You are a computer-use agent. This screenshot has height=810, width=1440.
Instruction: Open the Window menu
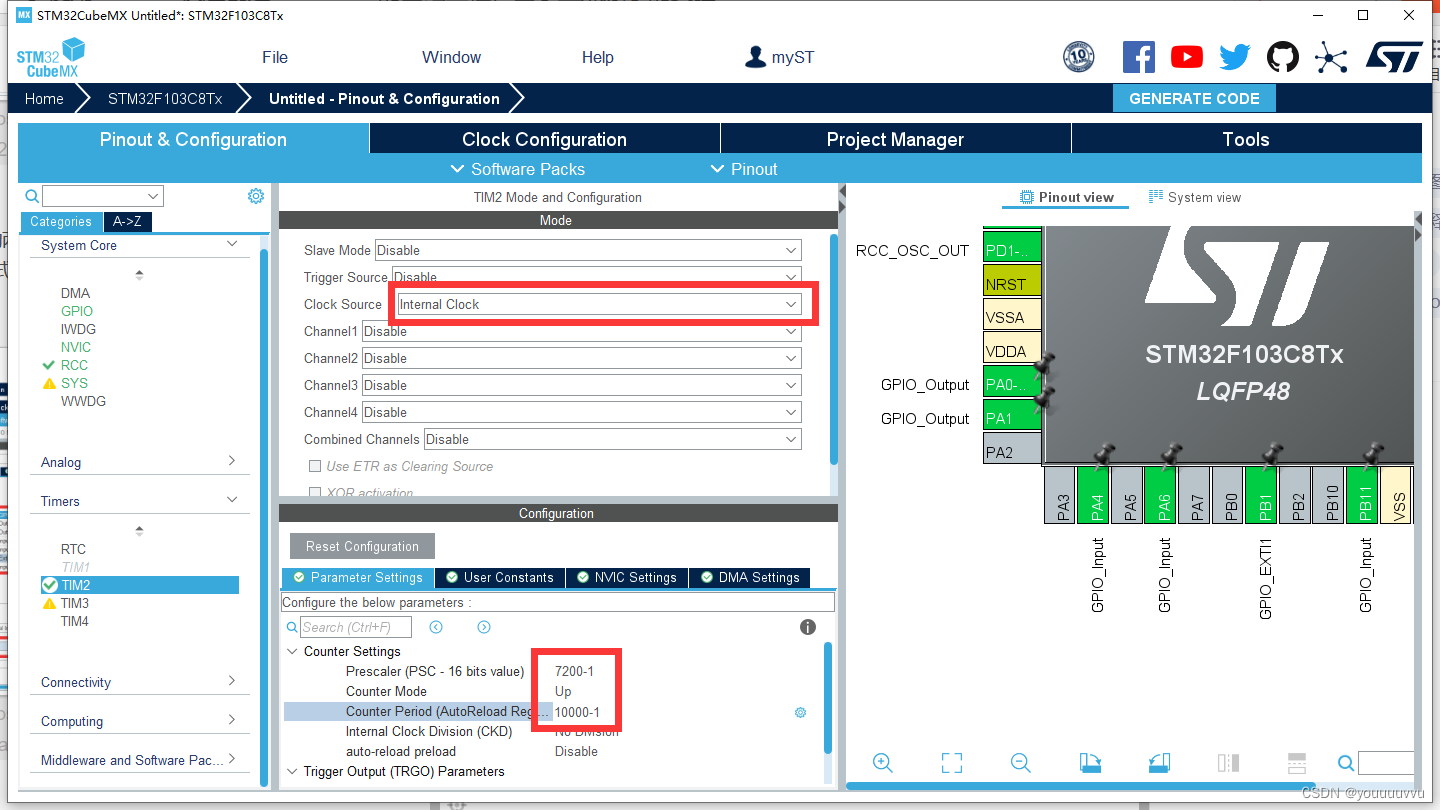451,57
